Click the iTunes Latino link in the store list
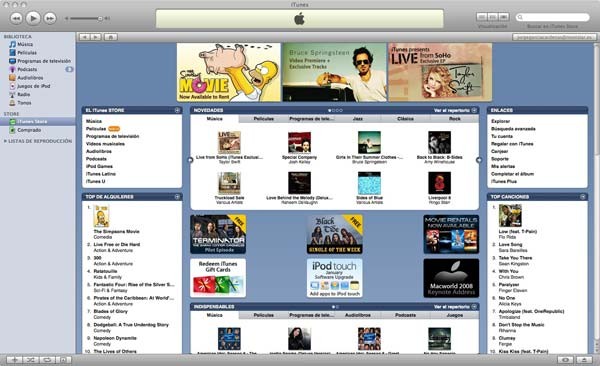The image size is (600, 366). pos(101,174)
